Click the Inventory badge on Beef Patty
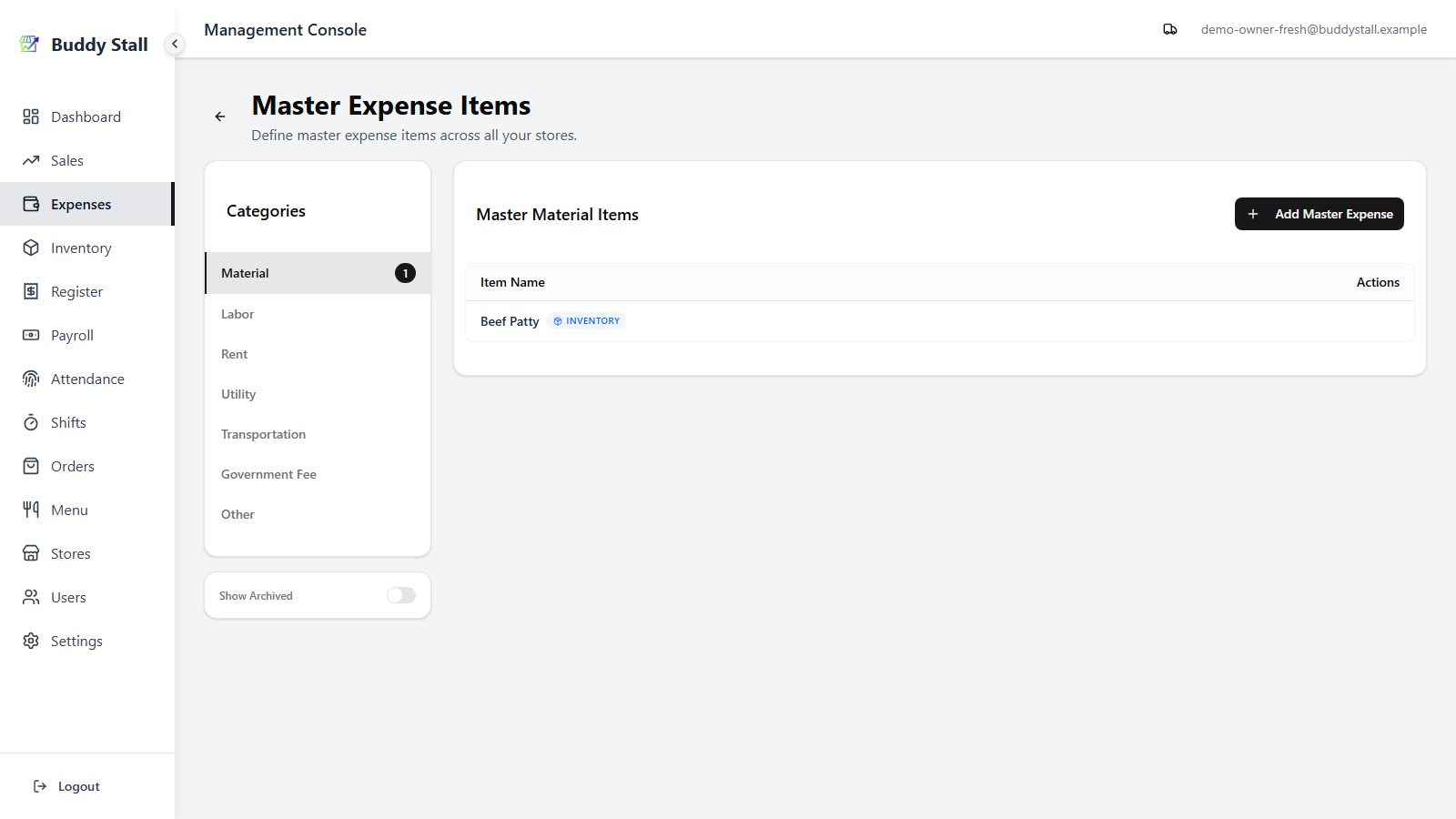Viewport: 1456px width, 819px height. [587, 321]
